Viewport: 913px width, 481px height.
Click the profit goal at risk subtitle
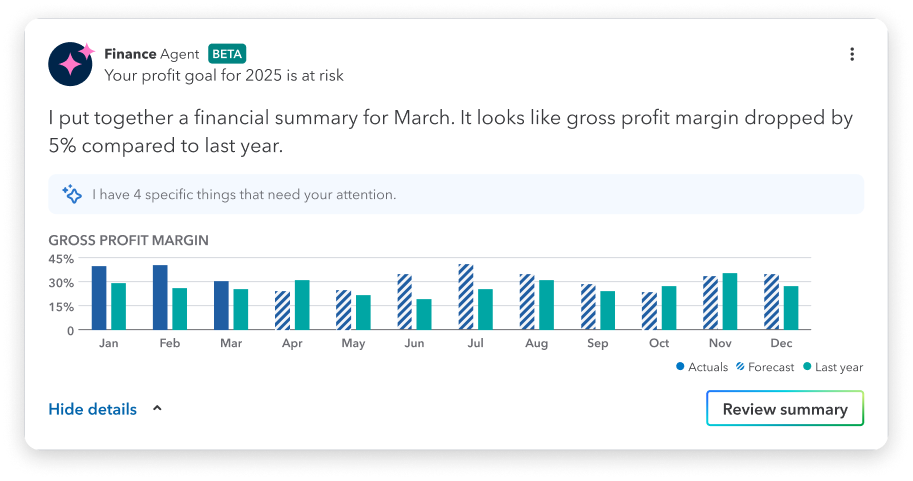point(224,74)
